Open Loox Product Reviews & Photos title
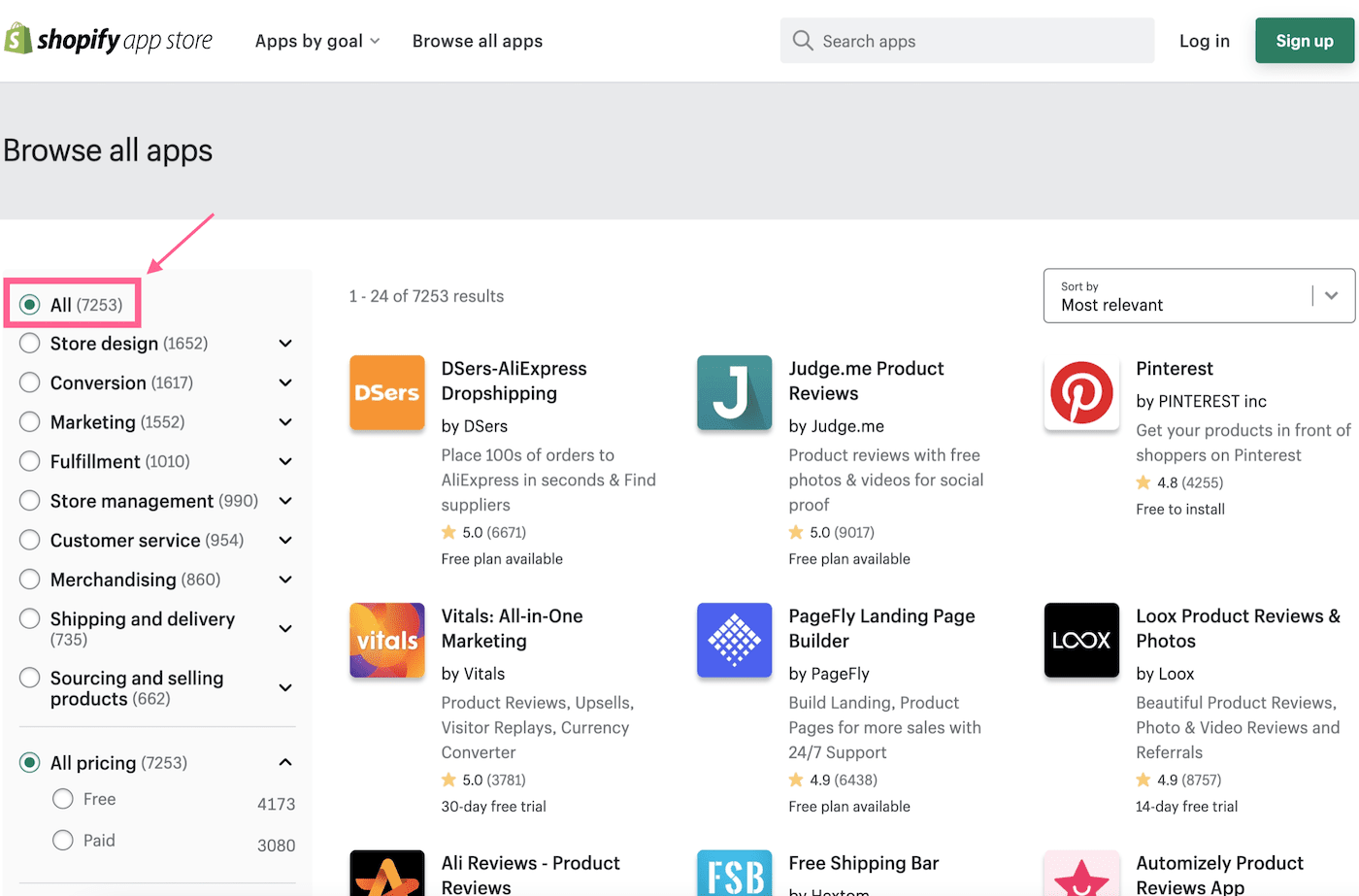The height and width of the screenshot is (896, 1359). click(1239, 628)
